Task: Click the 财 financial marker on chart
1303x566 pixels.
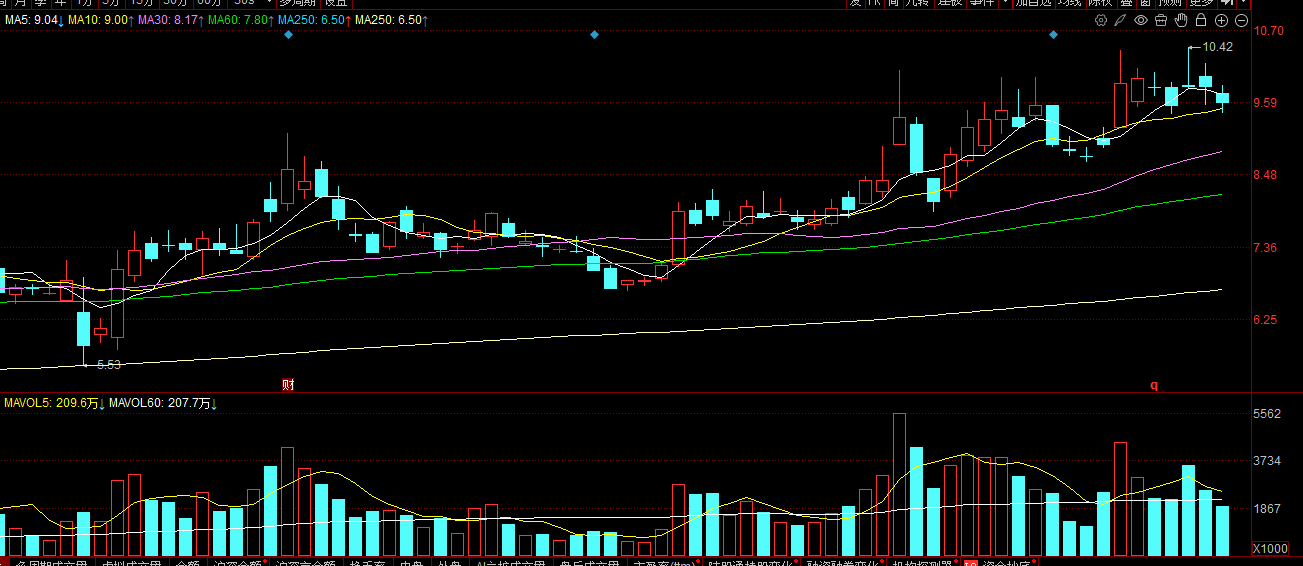Action: coord(288,384)
